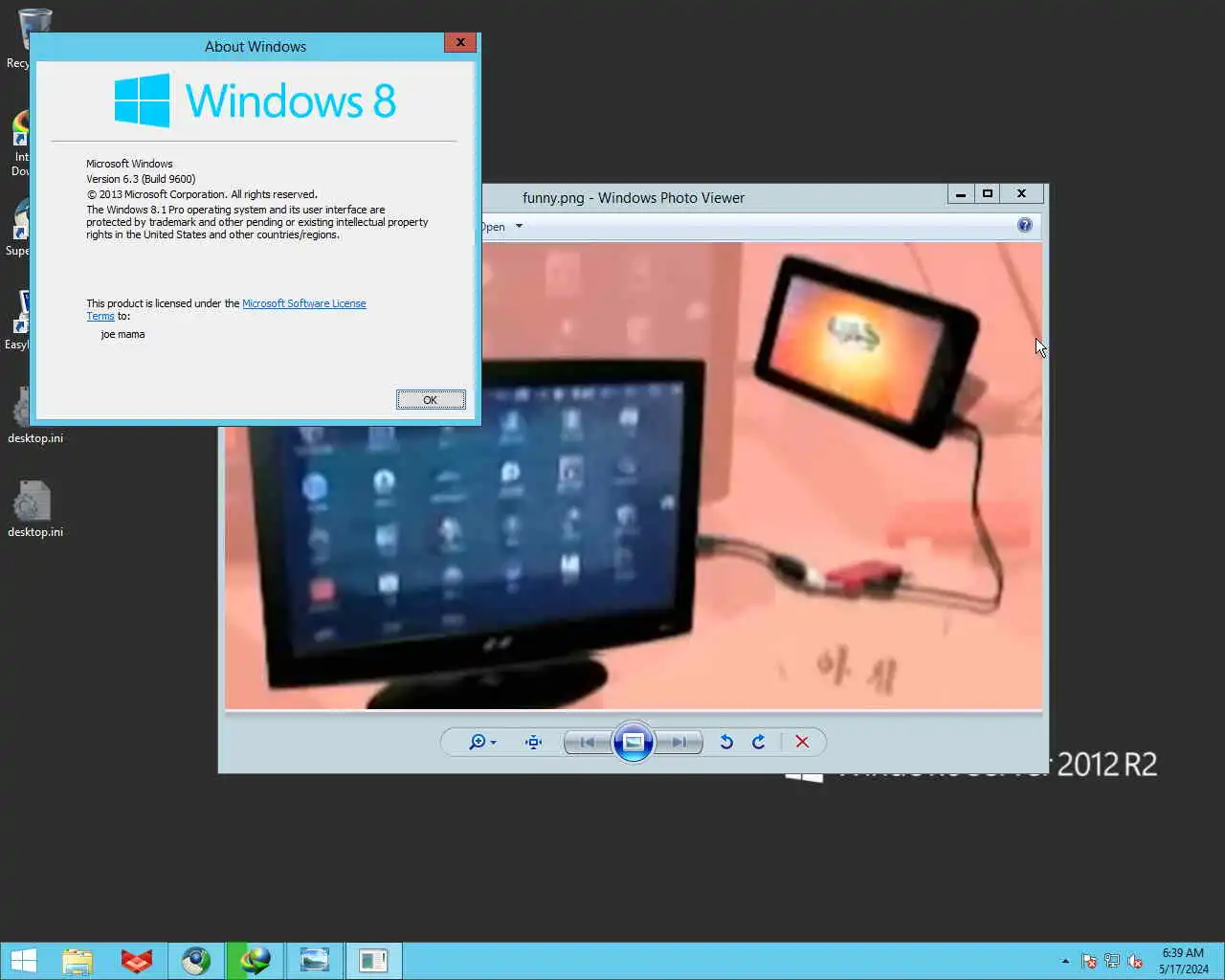Click the muted volume tray icon

point(1135,961)
